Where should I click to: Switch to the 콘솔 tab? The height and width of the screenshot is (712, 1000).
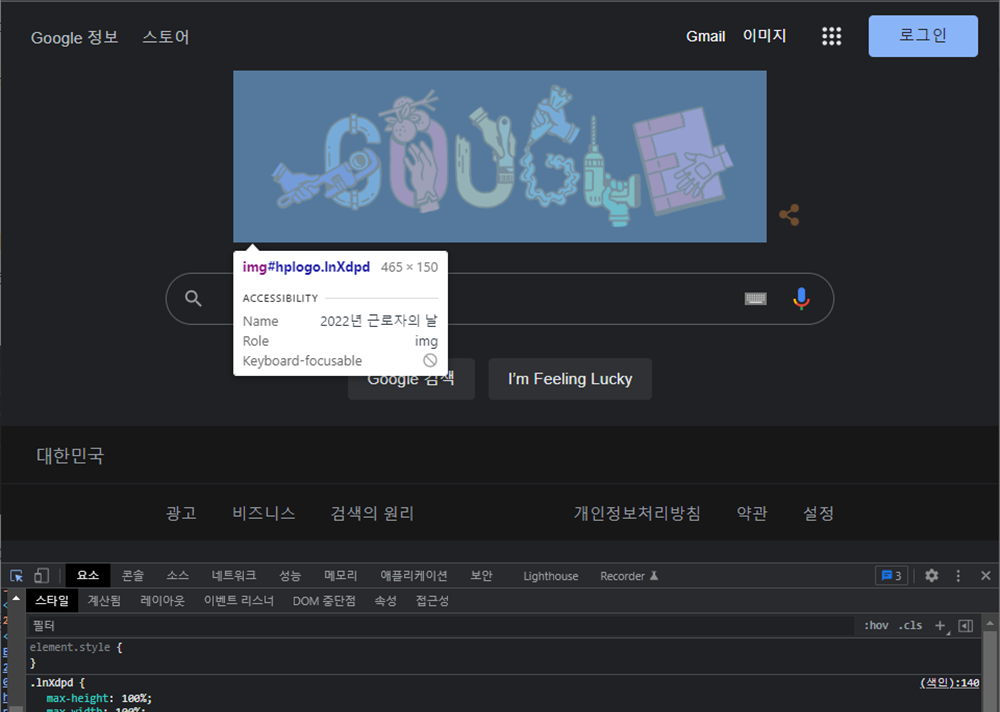[133, 575]
